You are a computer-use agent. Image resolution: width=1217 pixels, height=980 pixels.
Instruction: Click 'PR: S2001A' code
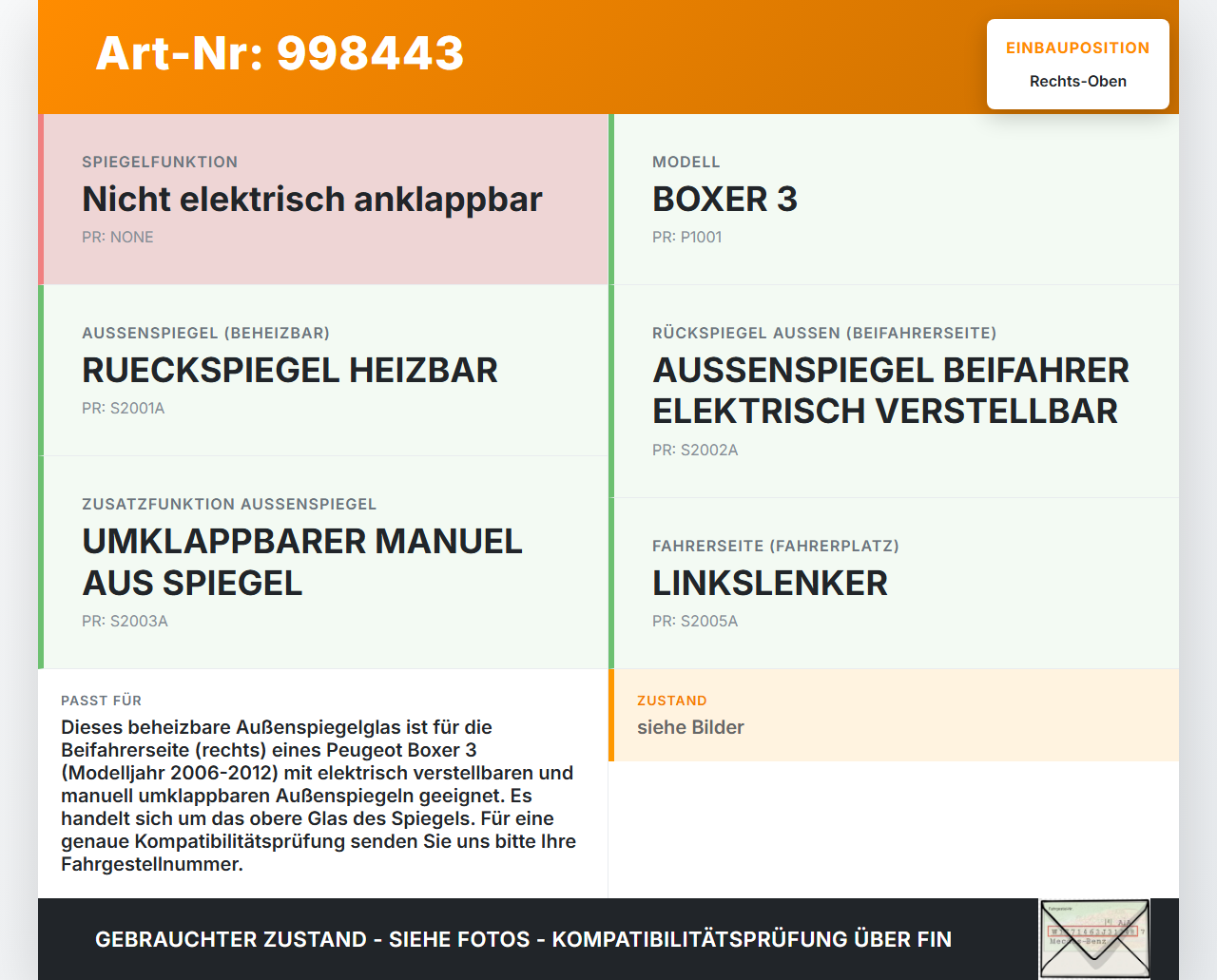coord(124,408)
